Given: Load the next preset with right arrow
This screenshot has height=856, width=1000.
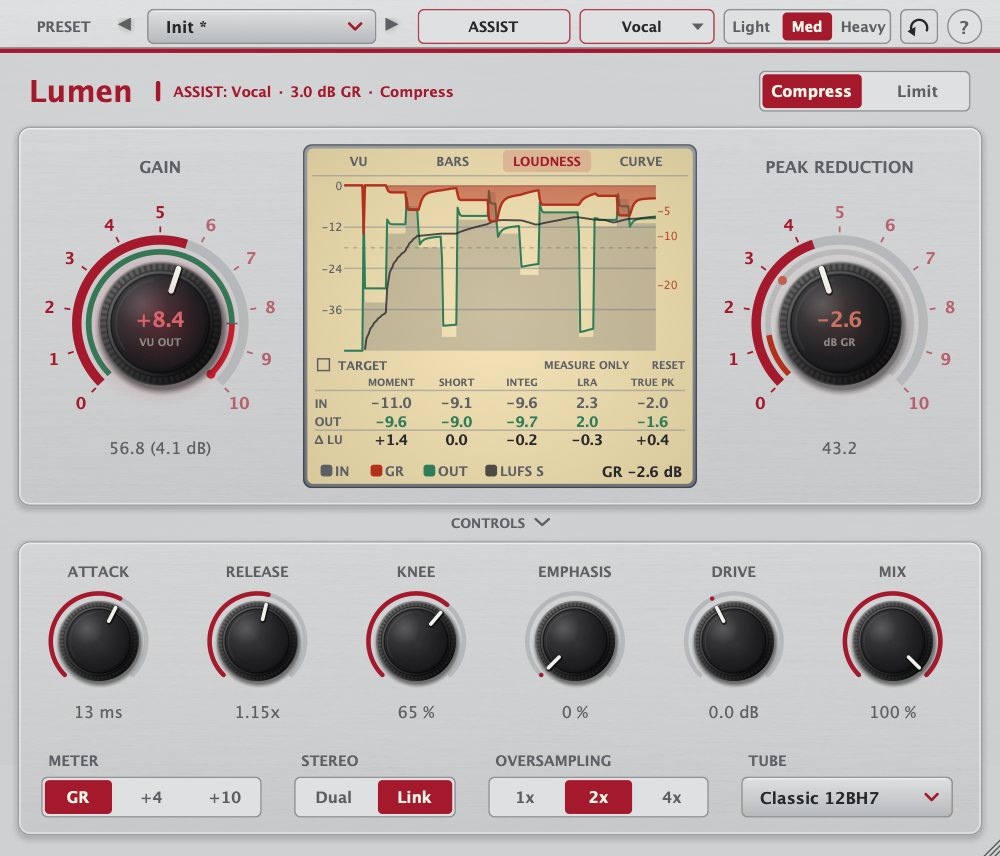Looking at the screenshot, I should click(392, 25).
